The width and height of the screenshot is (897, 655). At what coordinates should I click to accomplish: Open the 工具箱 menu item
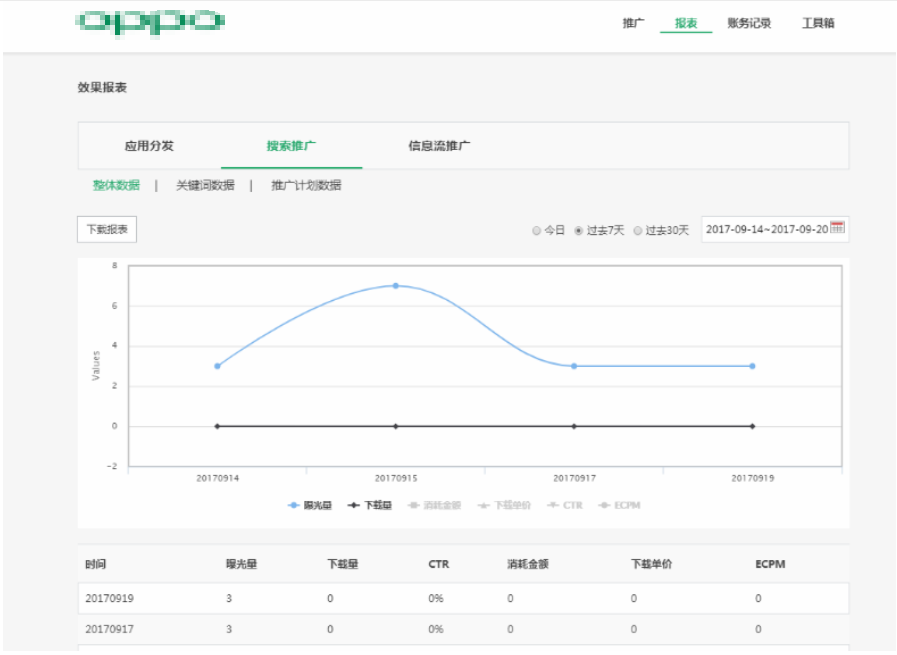(x=817, y=22)
